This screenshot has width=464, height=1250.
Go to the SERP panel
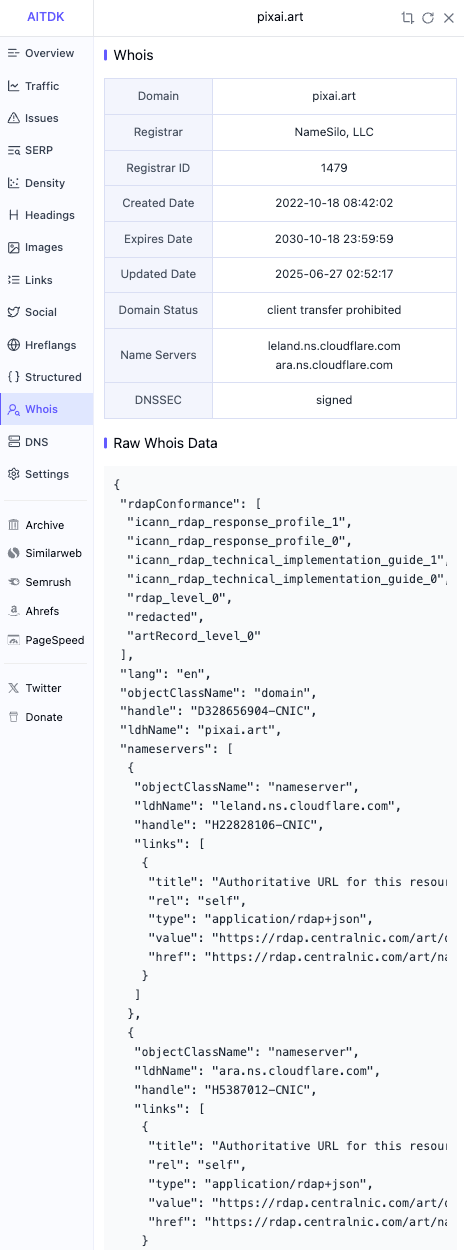click(46, 150)
